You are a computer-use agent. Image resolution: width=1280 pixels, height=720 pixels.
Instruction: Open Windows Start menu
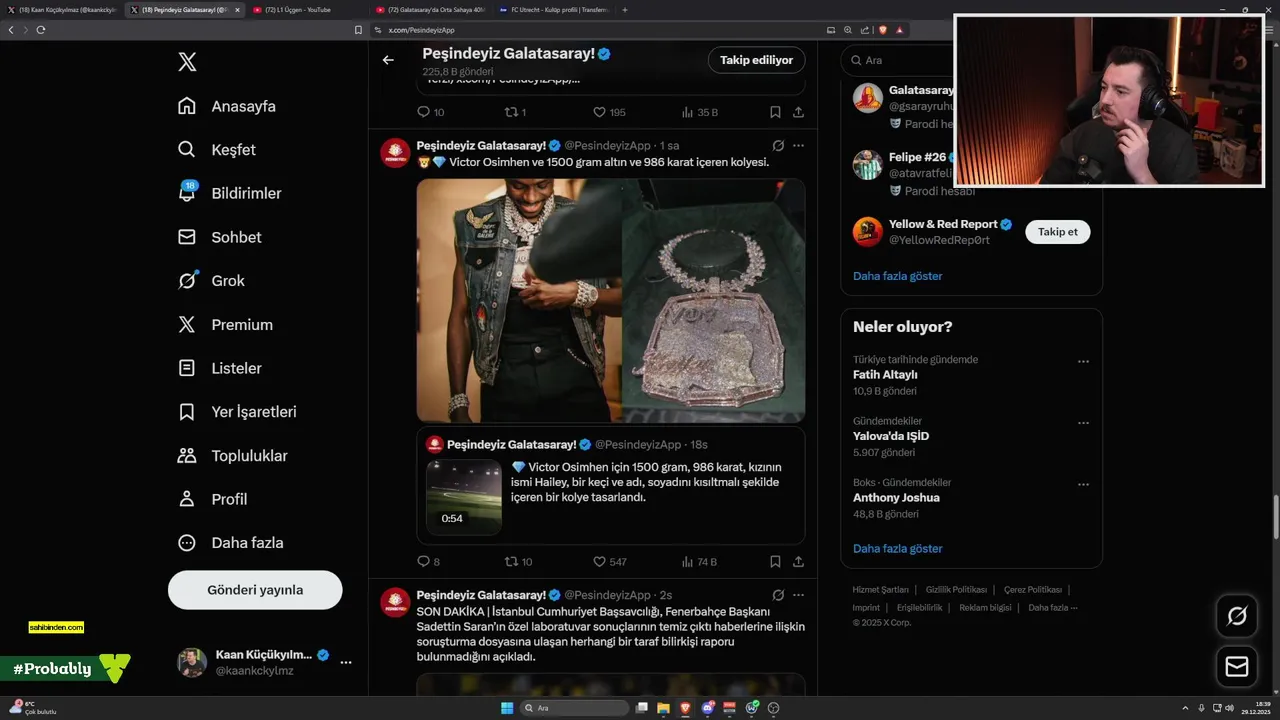pos(507,708)
